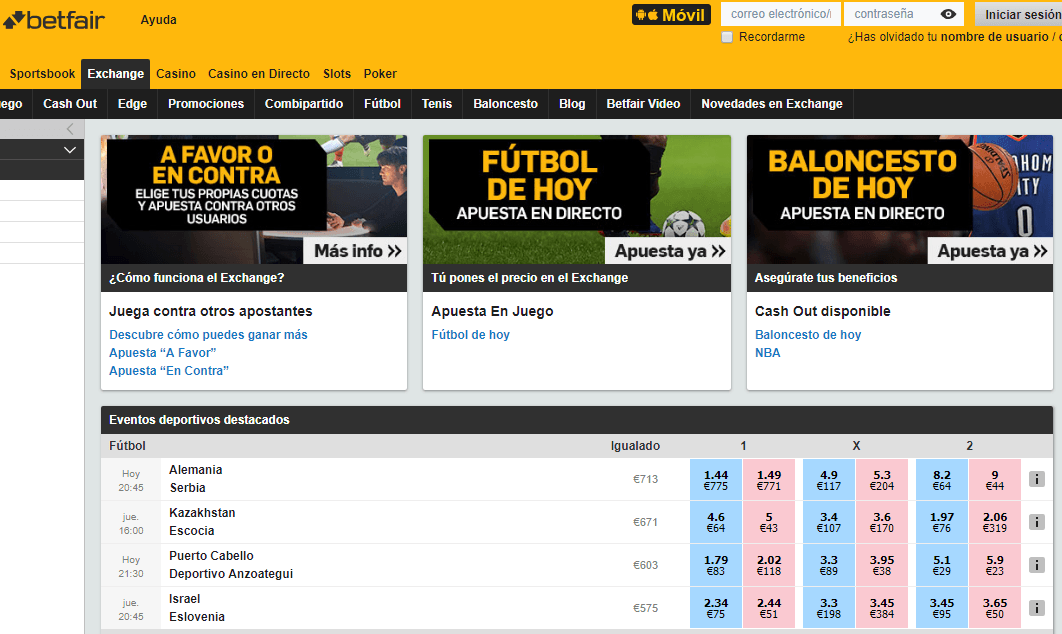Open info icon for Puerto Cabello match
Image resolution: width=1062 pixels, height=634 pixels.
tap(1037, 565)
